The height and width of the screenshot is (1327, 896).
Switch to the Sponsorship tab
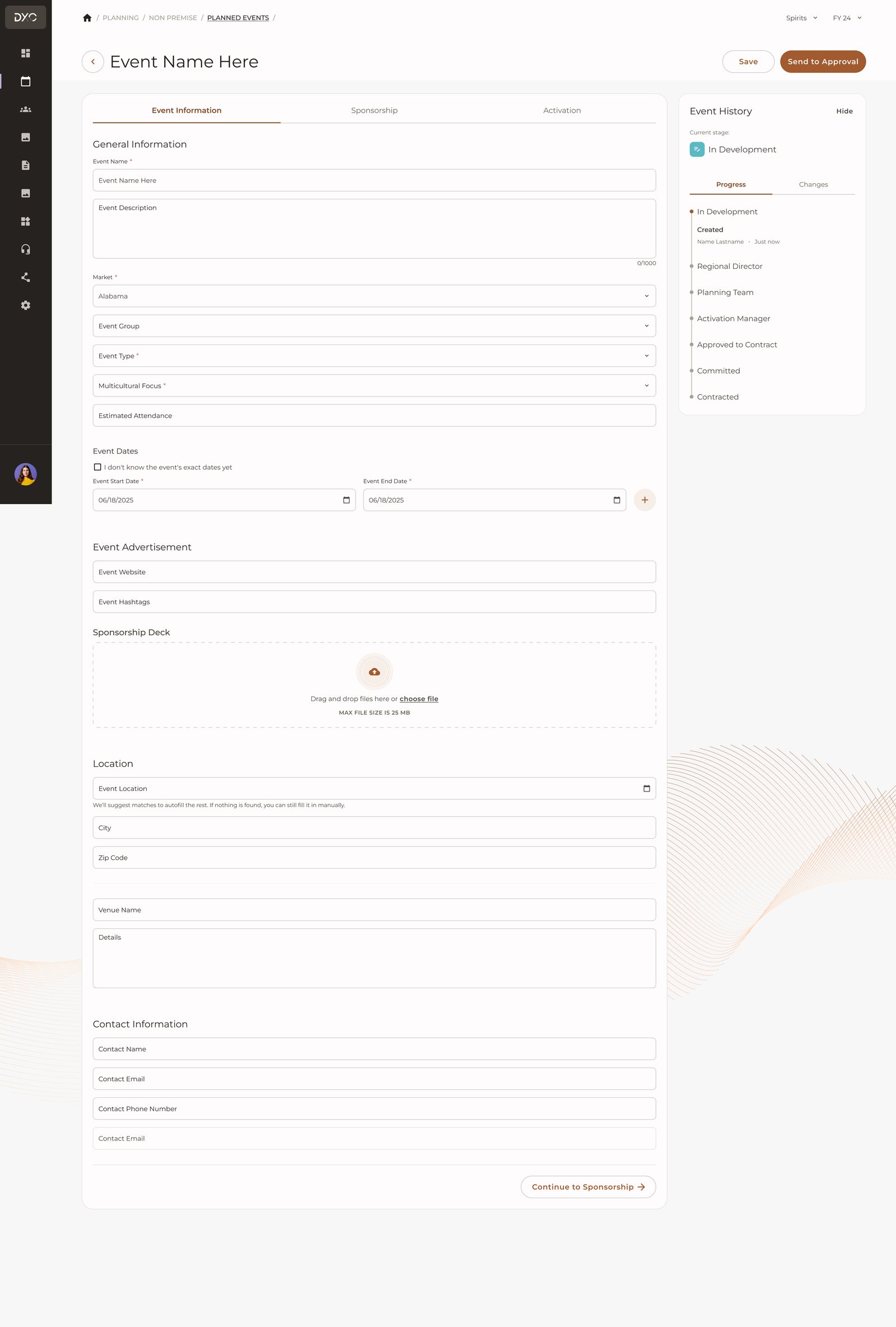pyautogui.click(x=375, y=110)
